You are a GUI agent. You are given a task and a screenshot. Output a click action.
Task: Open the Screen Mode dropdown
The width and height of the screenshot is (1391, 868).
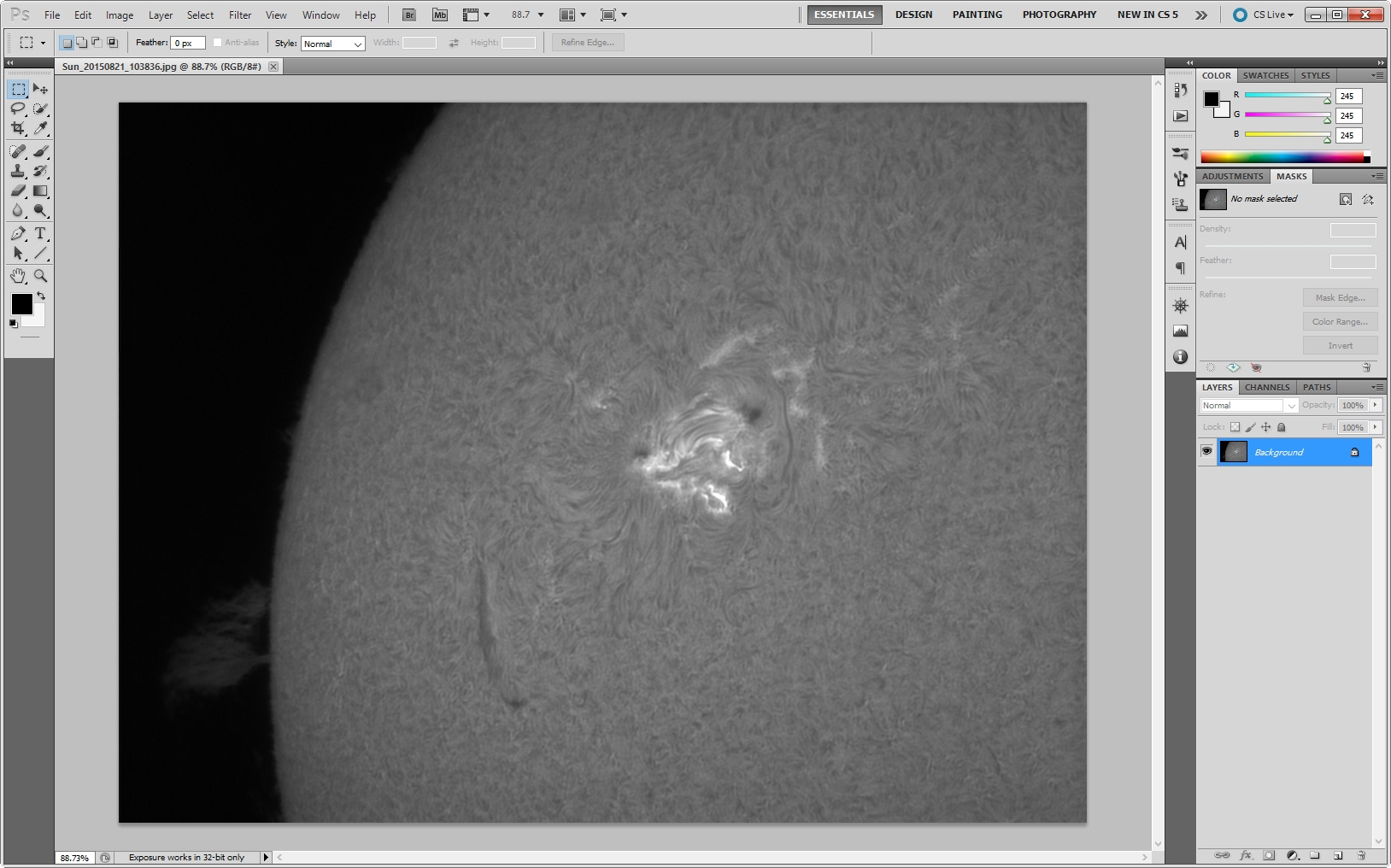pyautogui.click(x=613, y=15)
